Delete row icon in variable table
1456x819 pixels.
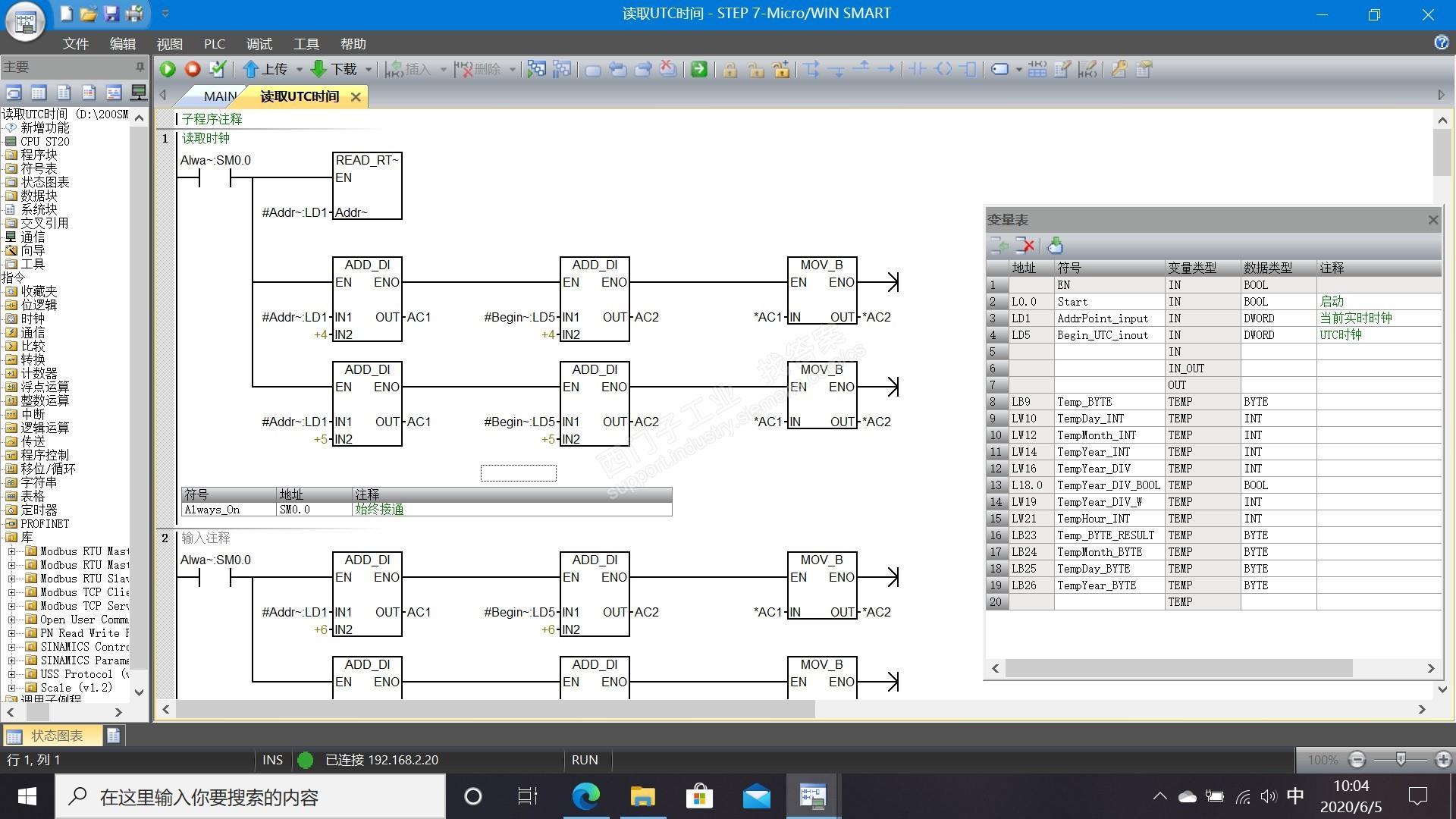point(1025,246)
